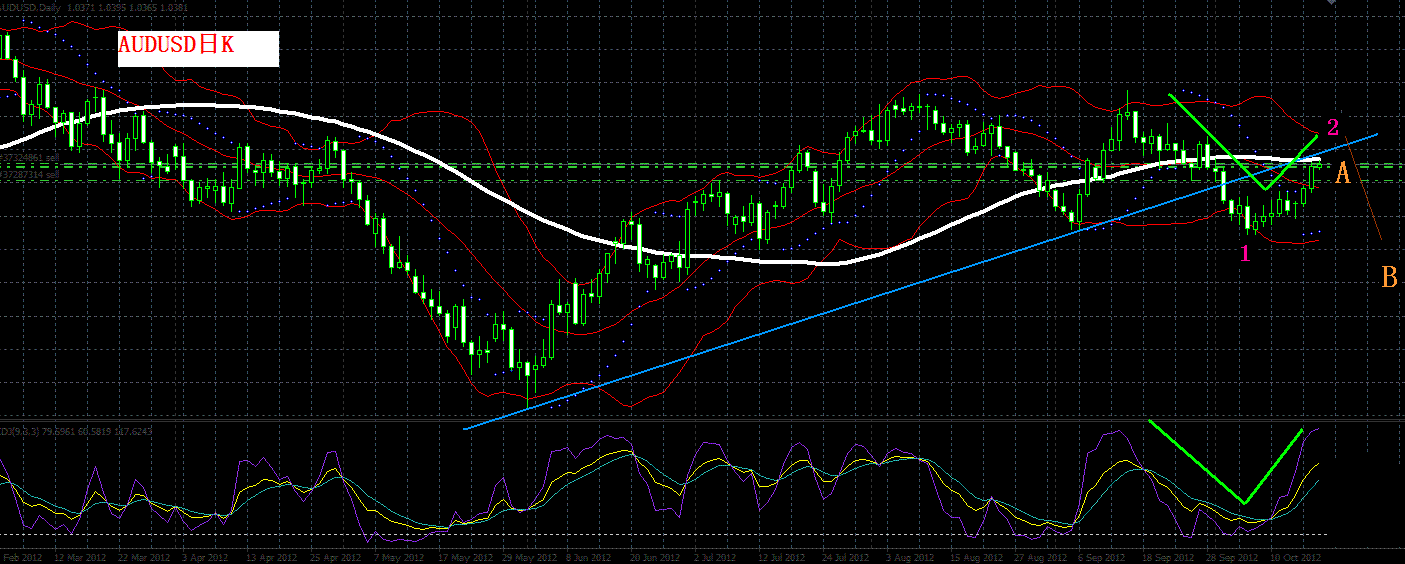
Task: Click the 3 Apr 2012 date label
Action: click(x=207, y=557)
